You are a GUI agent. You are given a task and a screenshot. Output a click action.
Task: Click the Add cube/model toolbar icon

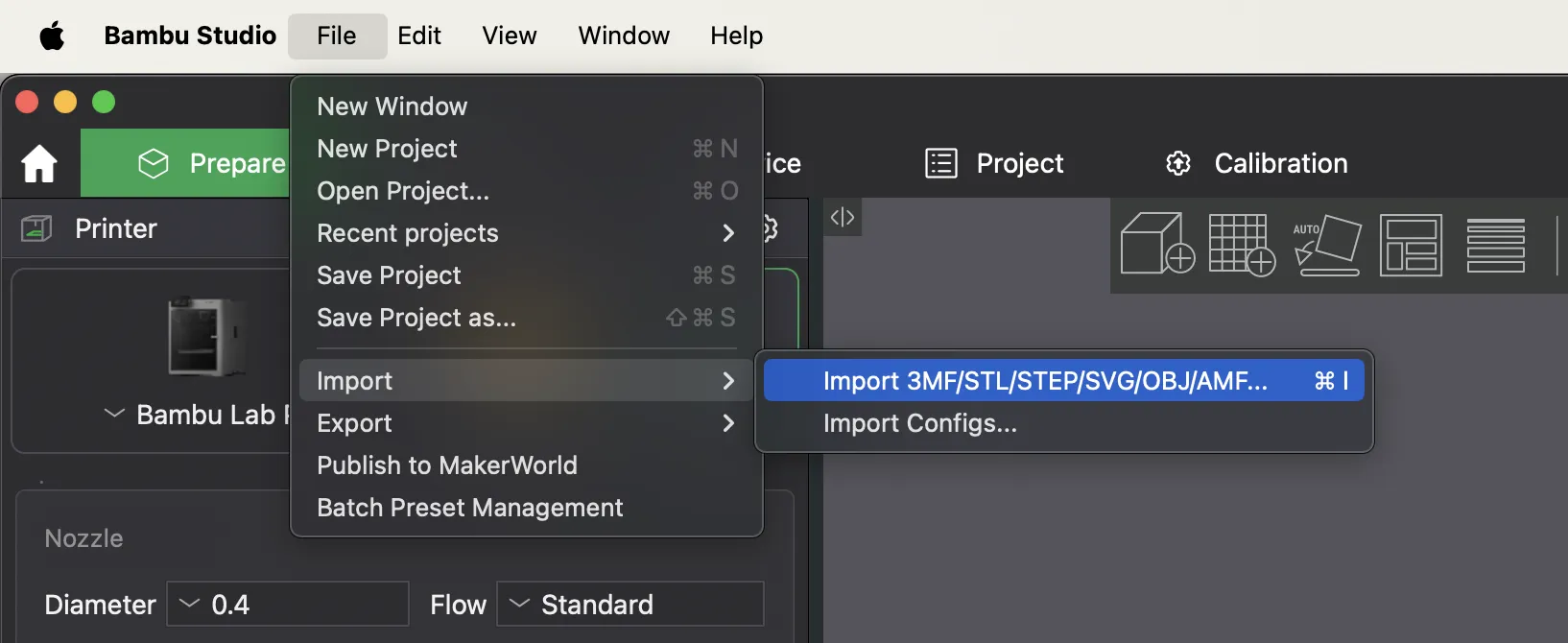tap(1157, 244)
